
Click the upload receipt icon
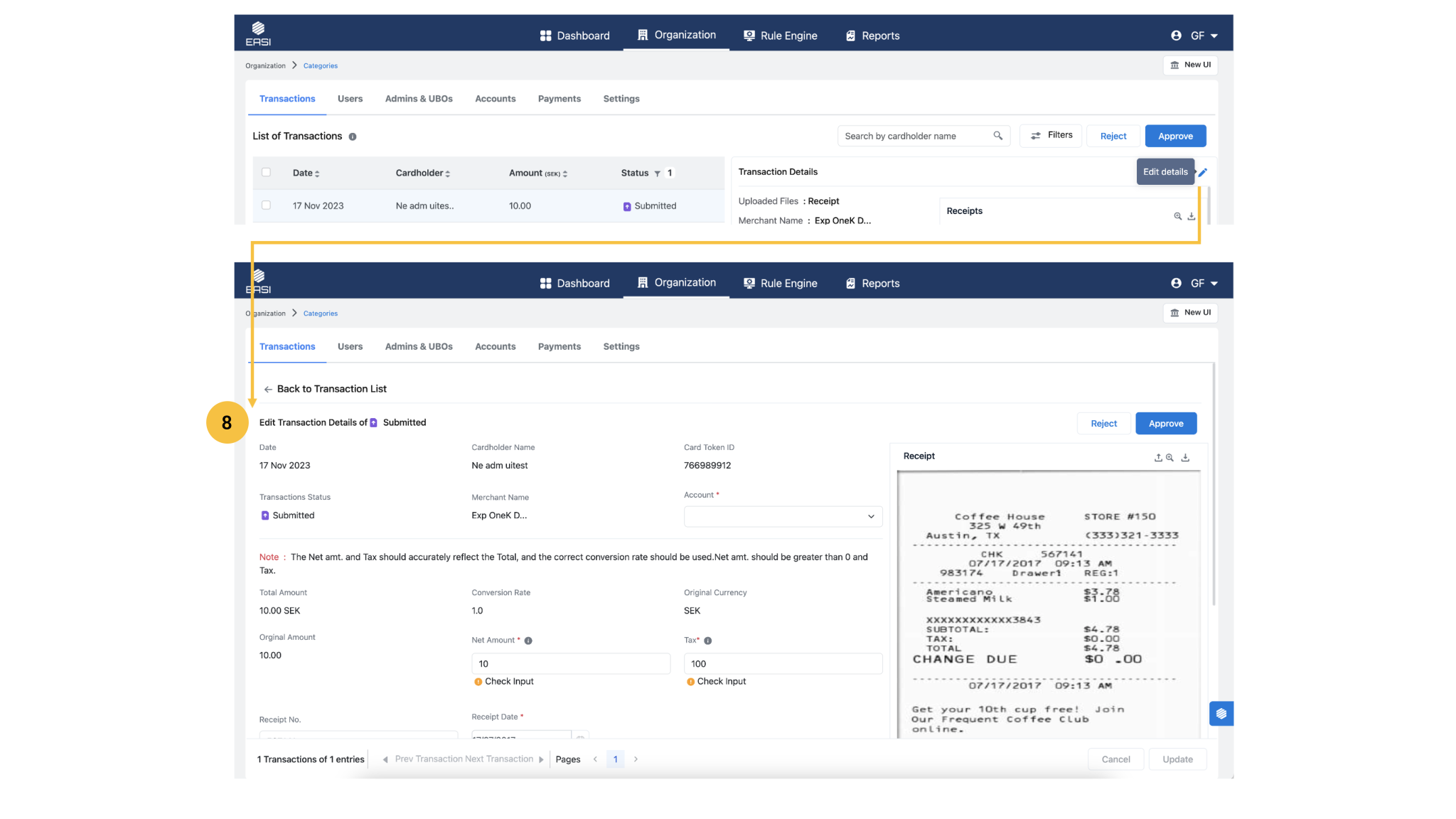(x=1158, y=458)
